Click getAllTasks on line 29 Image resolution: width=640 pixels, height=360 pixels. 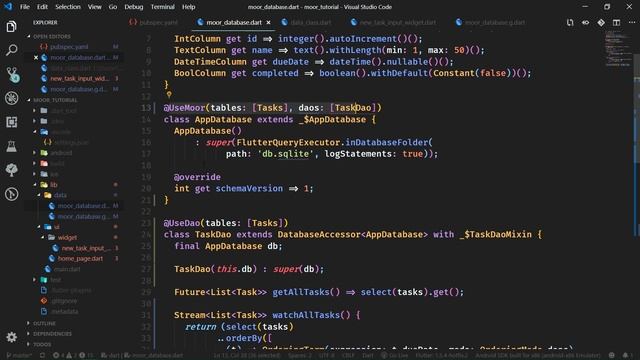click(x=306, y=292)
